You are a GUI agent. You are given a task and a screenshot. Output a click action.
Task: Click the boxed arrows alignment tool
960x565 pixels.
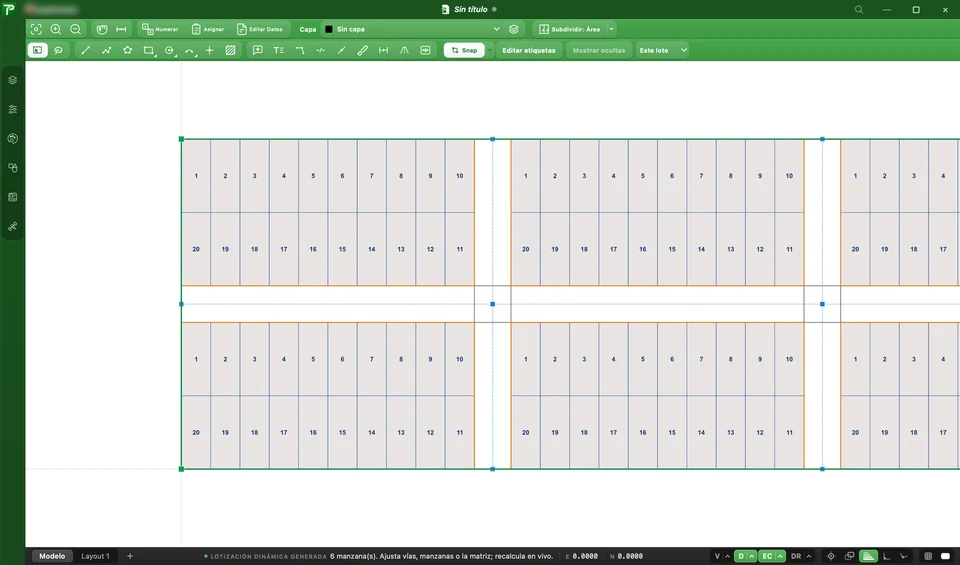click(426, 50)
